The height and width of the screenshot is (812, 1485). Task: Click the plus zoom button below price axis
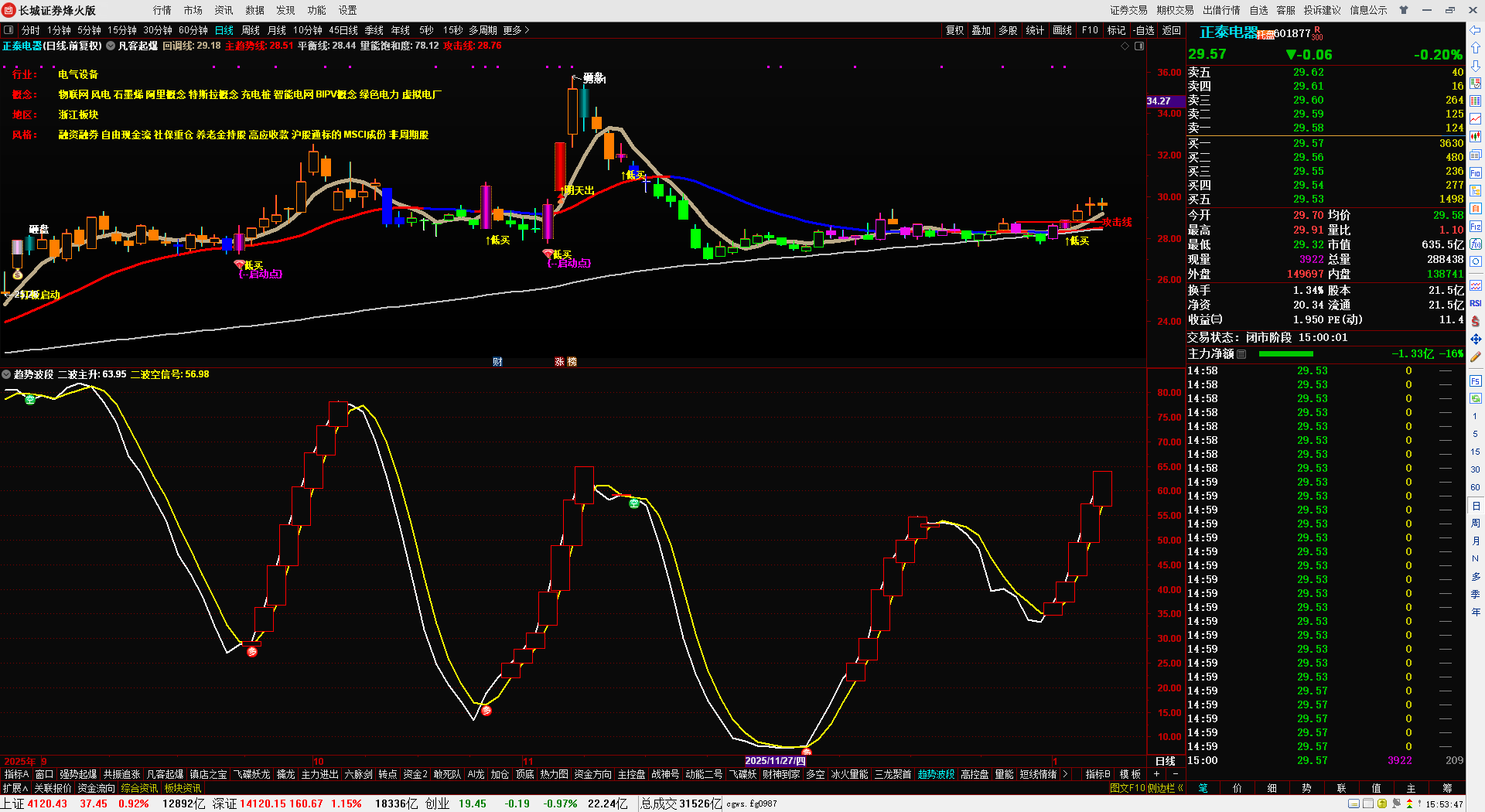click(1157, 774)
